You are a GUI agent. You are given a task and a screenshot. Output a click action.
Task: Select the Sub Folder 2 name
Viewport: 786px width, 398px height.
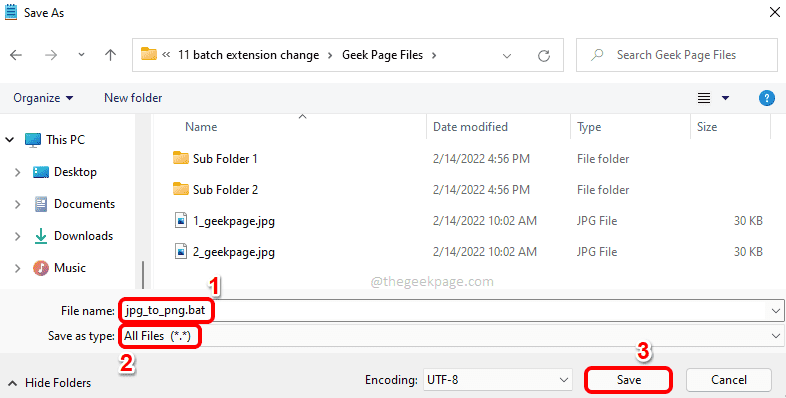226,189
